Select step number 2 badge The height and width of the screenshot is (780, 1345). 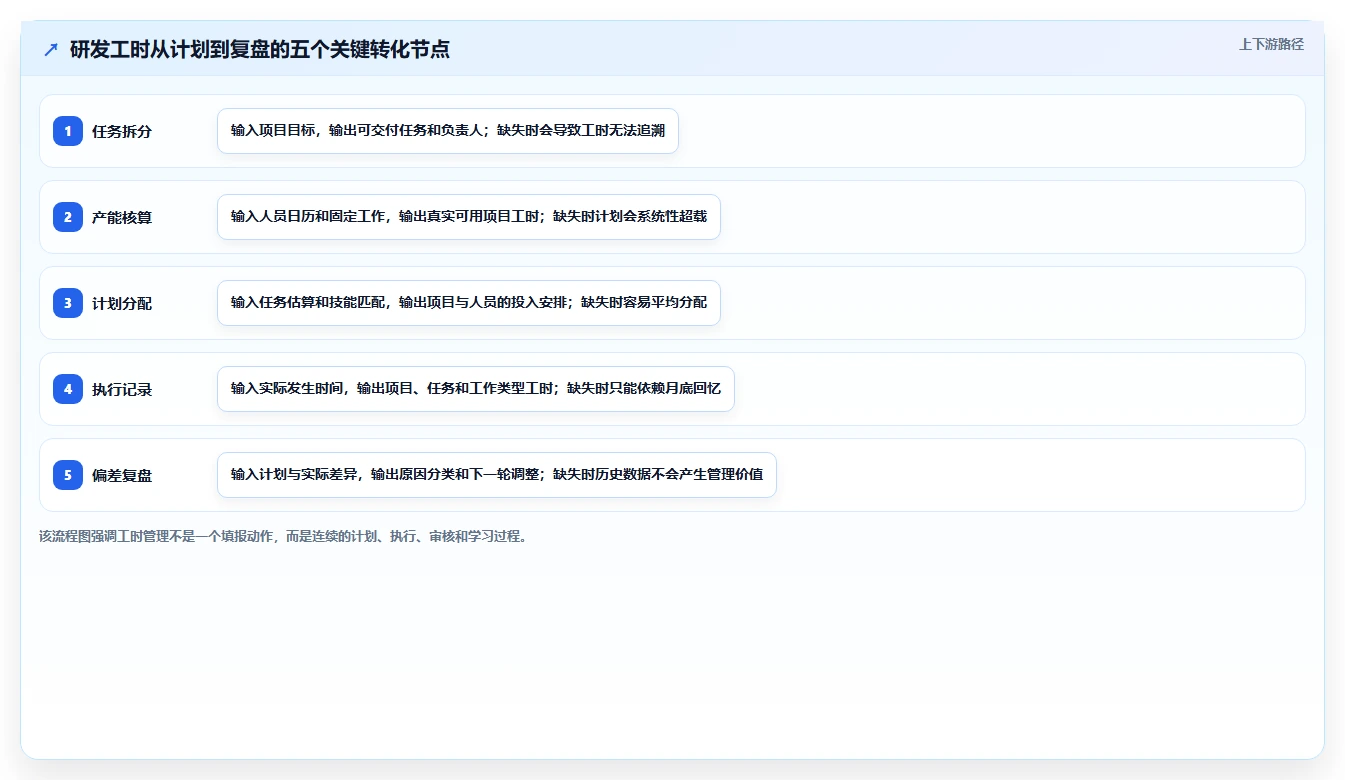[68, 217]
